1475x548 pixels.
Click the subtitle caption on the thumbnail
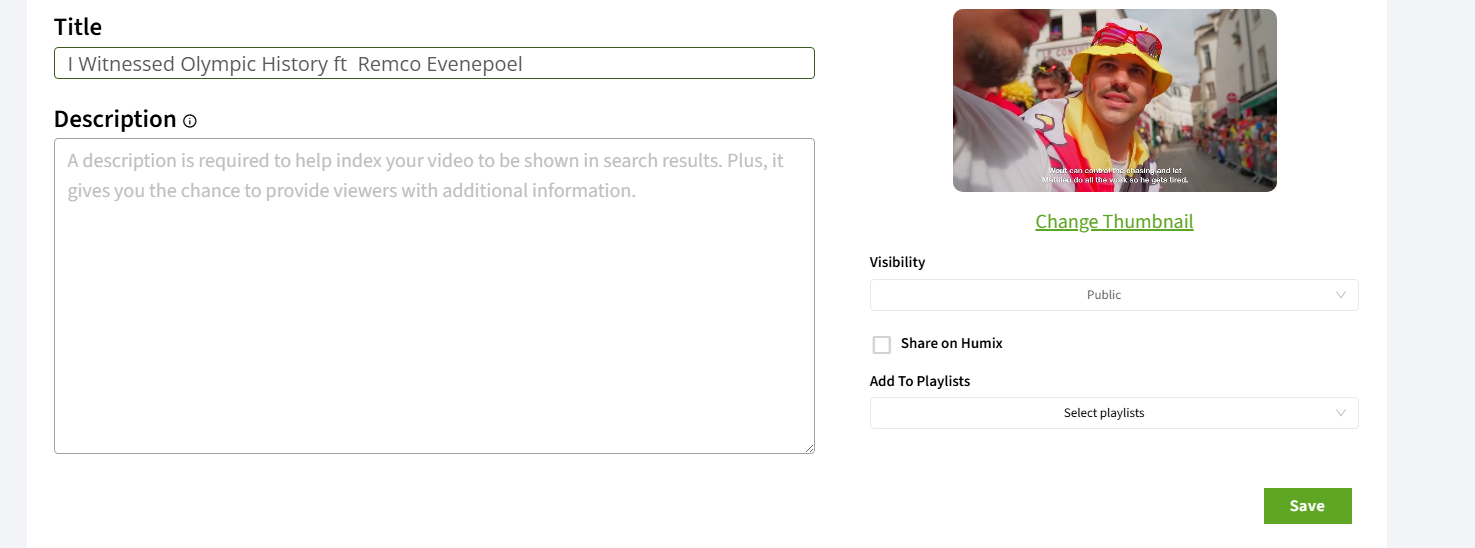(x=1114, y=175)
